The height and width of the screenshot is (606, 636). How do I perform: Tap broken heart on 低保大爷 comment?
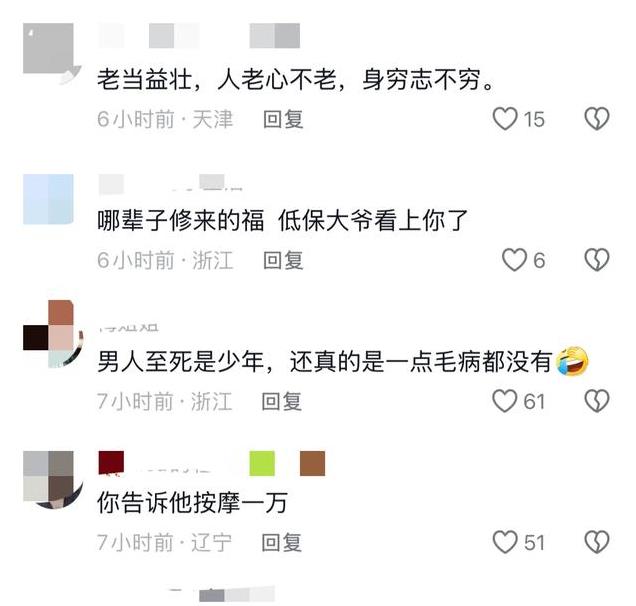click(x=597, y=260)
